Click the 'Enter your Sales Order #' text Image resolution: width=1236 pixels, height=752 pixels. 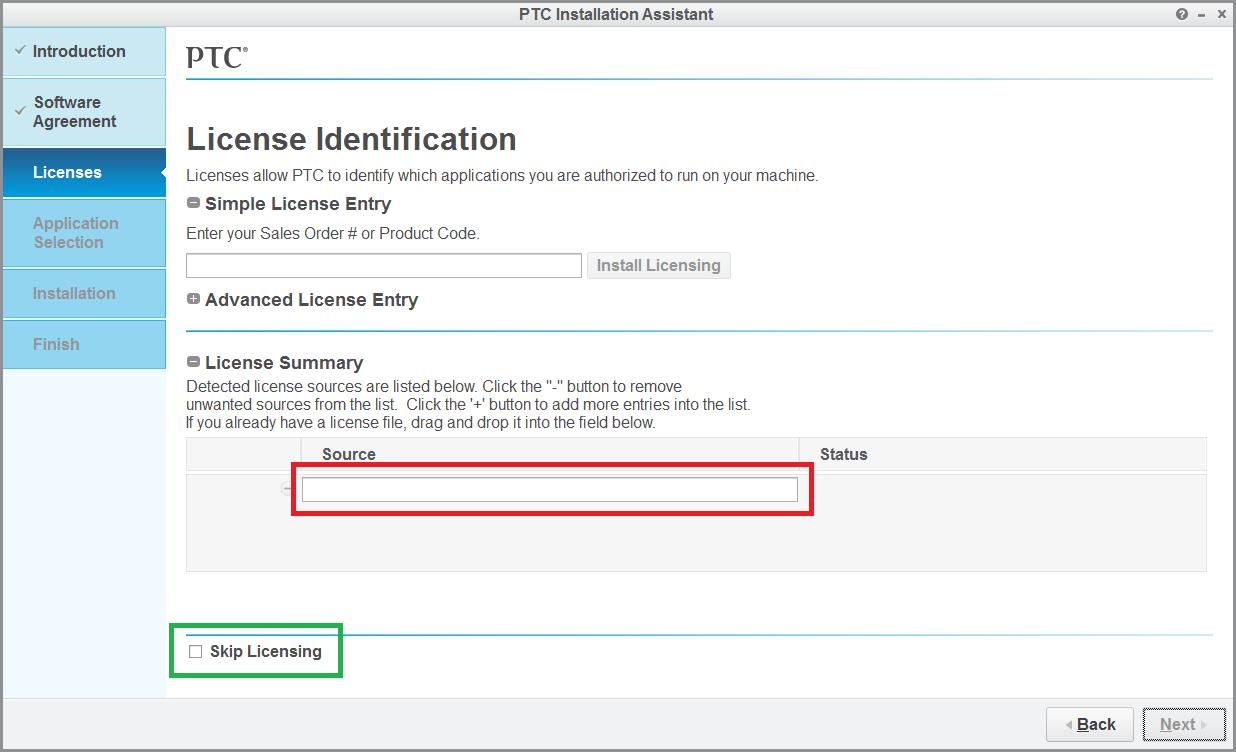333,234
